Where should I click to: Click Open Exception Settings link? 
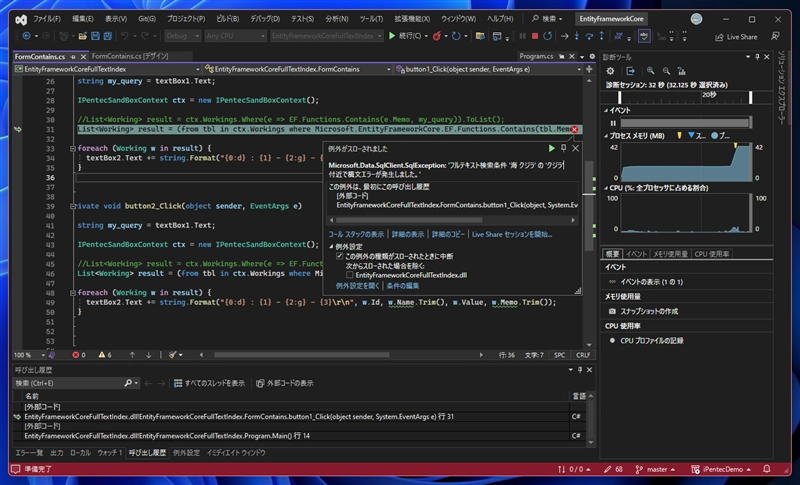coord(358,286)
